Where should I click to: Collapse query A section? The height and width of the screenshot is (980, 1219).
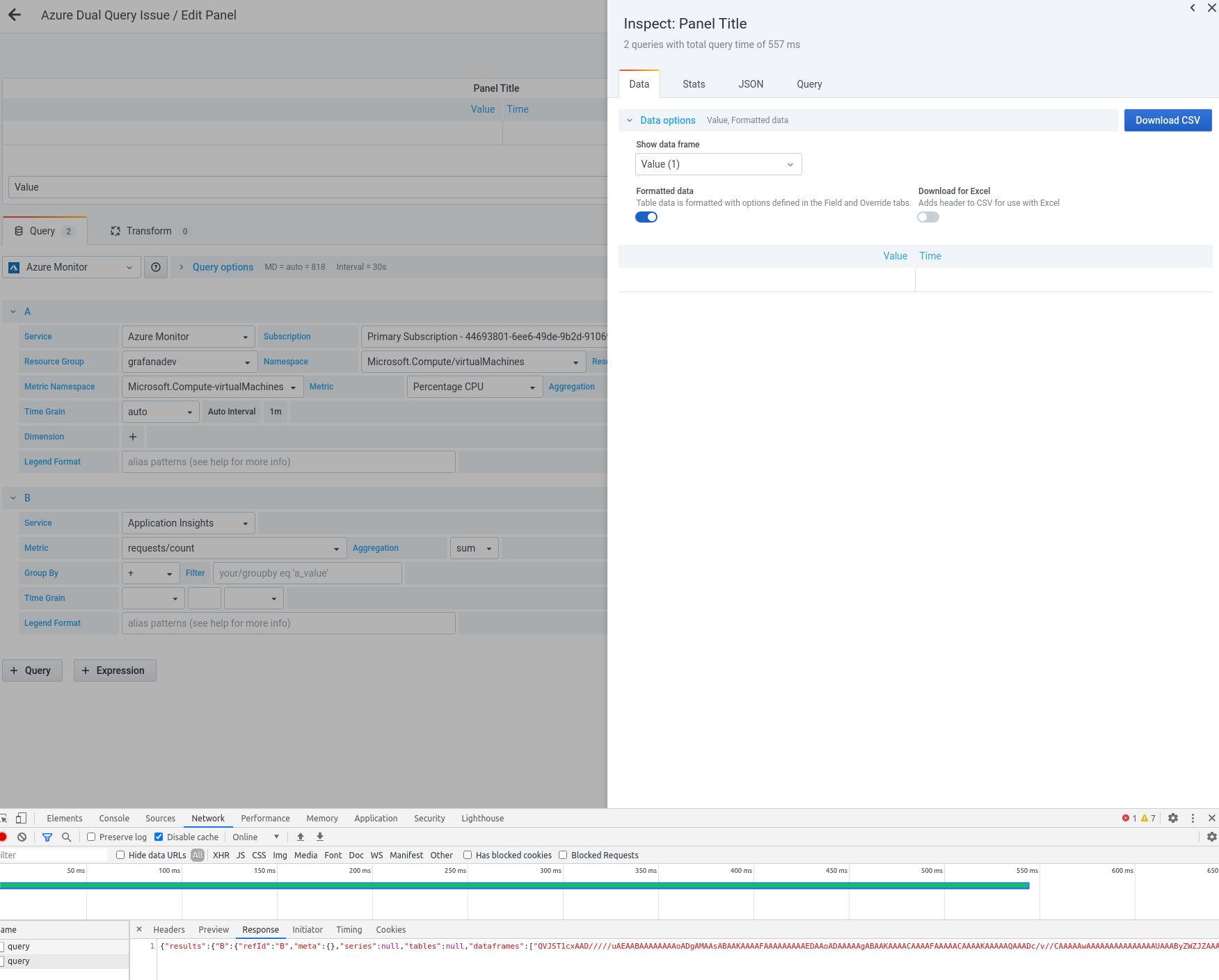pyautogui.click(x=13, y=312)
